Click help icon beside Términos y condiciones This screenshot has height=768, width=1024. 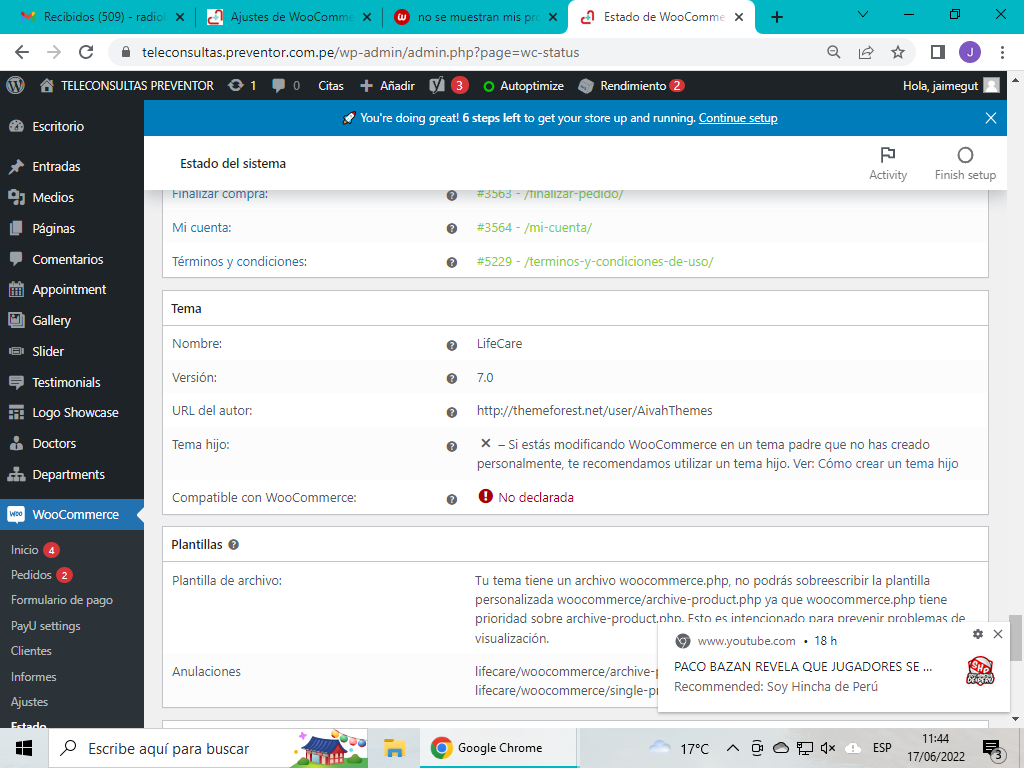click(451, 263)
